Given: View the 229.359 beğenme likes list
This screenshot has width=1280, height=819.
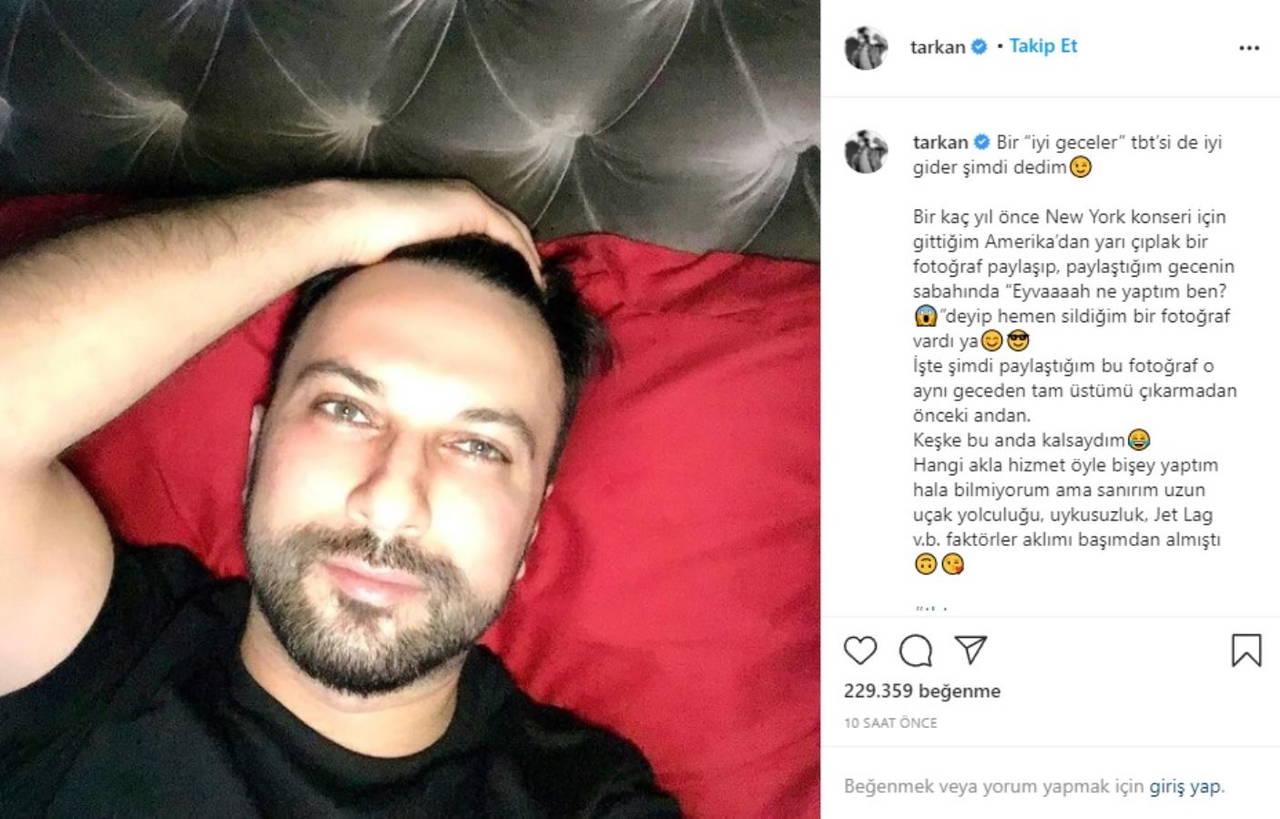Looking at the screenshot, I should coord(922,691).
